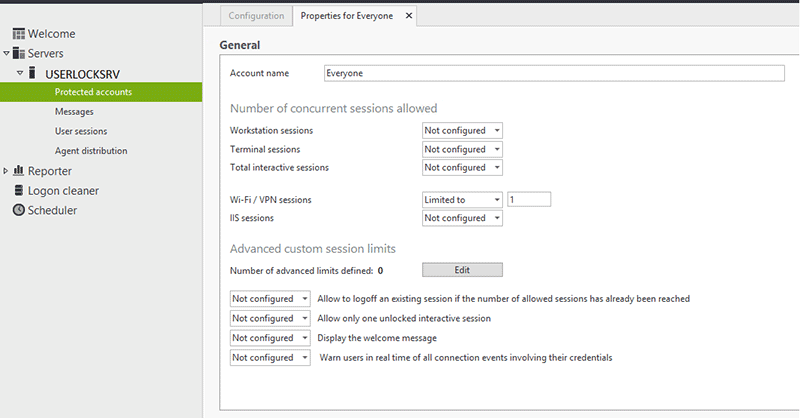800x418 pixels.
Task: Click the Logon cleaner database icon
Action: pos(19,190)
